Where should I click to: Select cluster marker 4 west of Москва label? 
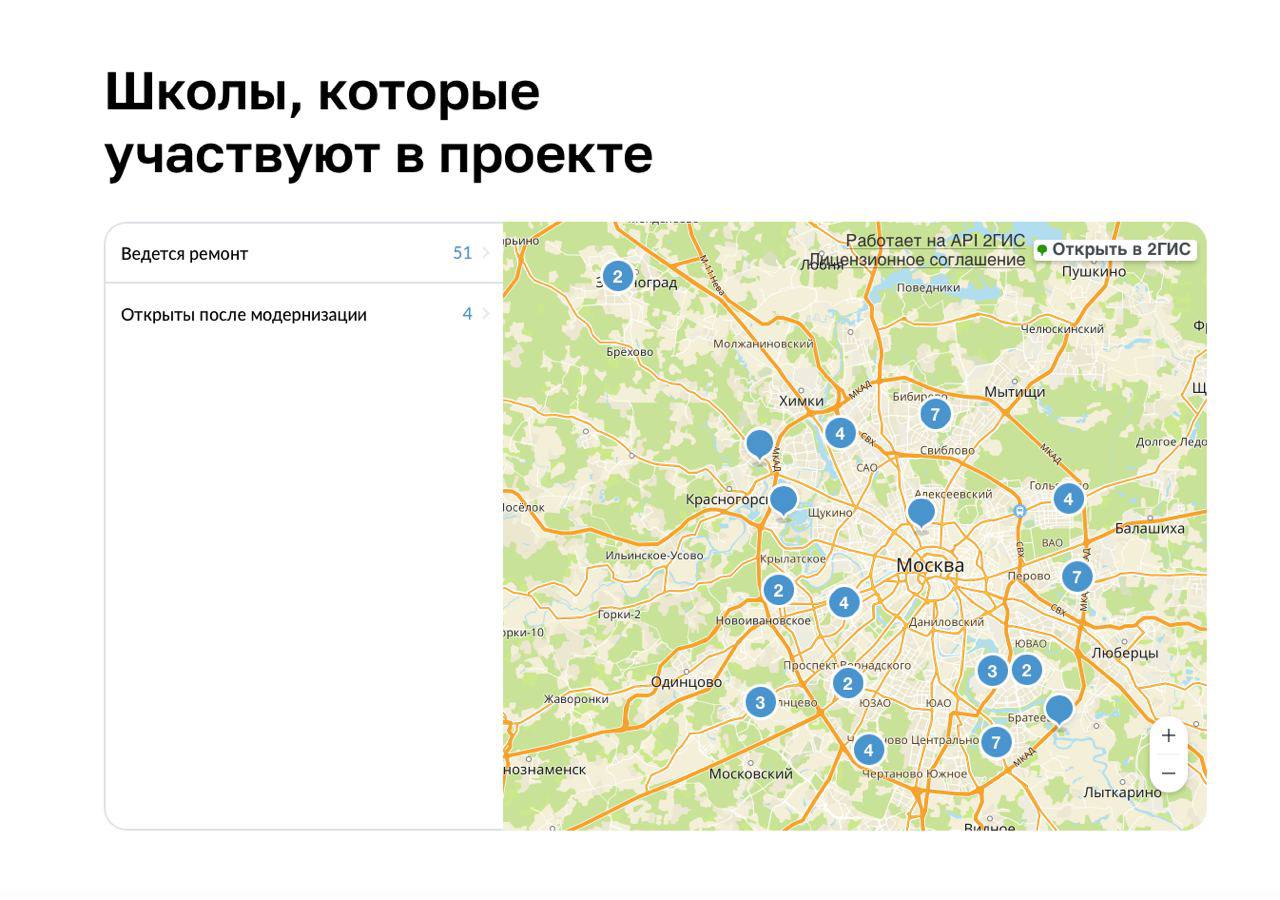pyautogui.click(x=844, y=603)
